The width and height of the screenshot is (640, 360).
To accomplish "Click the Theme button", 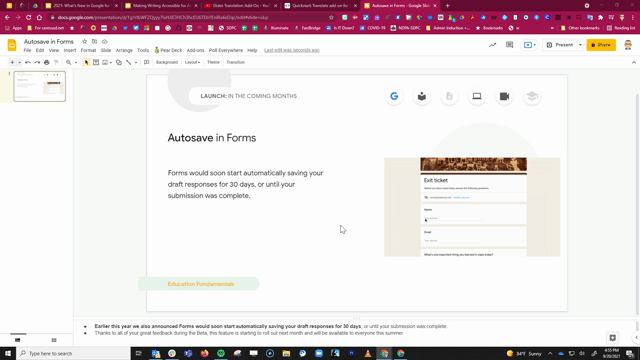I will [213, 62].
